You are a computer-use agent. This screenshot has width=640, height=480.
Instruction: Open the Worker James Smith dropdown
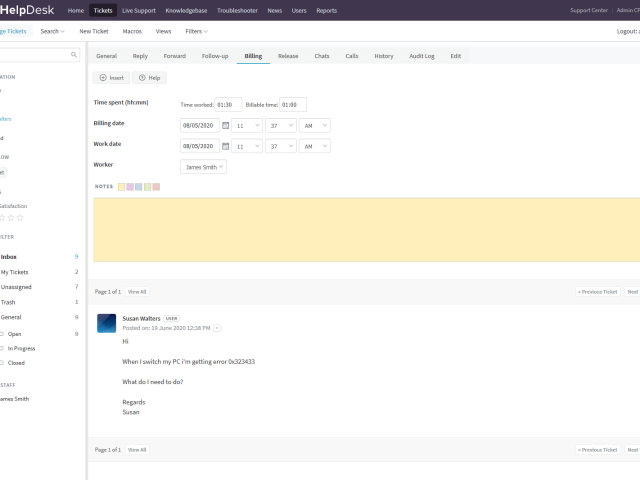(203, 167)
